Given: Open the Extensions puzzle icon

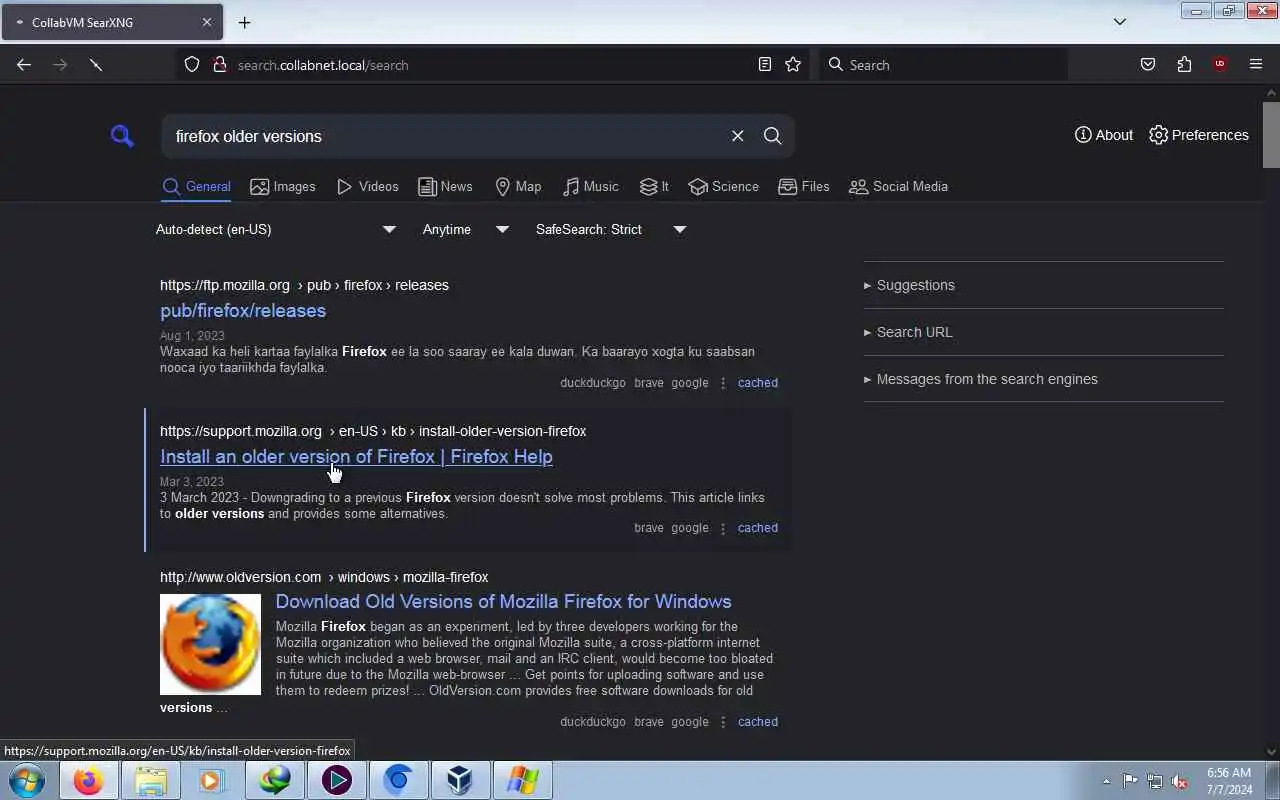Looking at the screenshot, I should (x=1184, y=64).
